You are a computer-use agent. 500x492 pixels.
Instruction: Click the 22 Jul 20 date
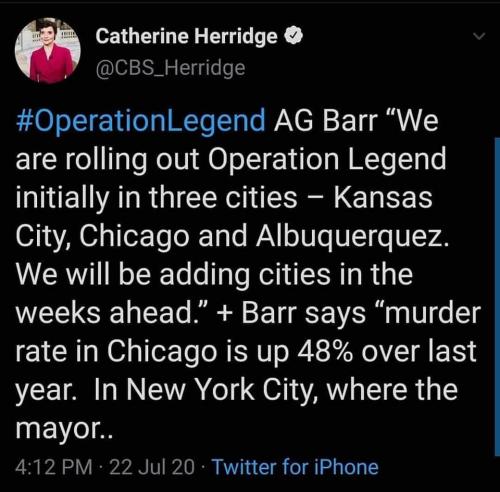pos(152,467)
